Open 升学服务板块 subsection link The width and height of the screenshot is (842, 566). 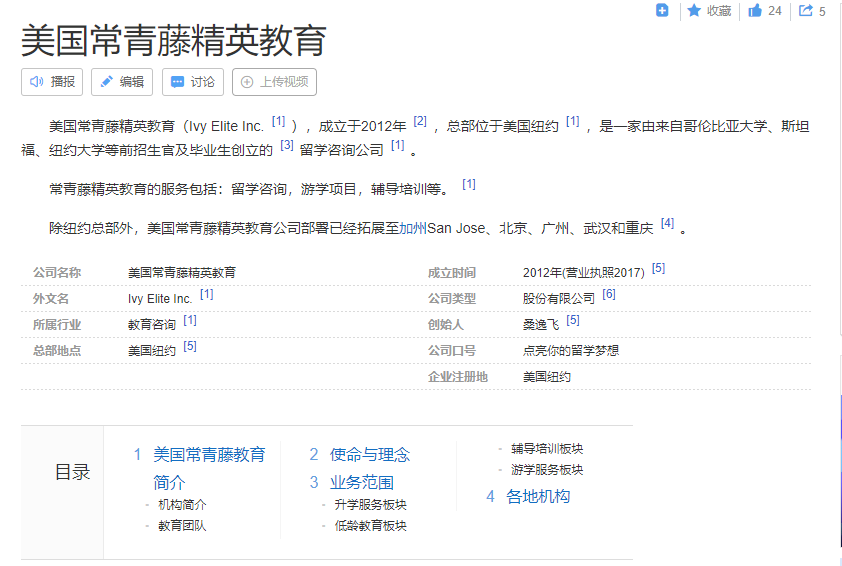pyautogui.click(x=371, y=505)
